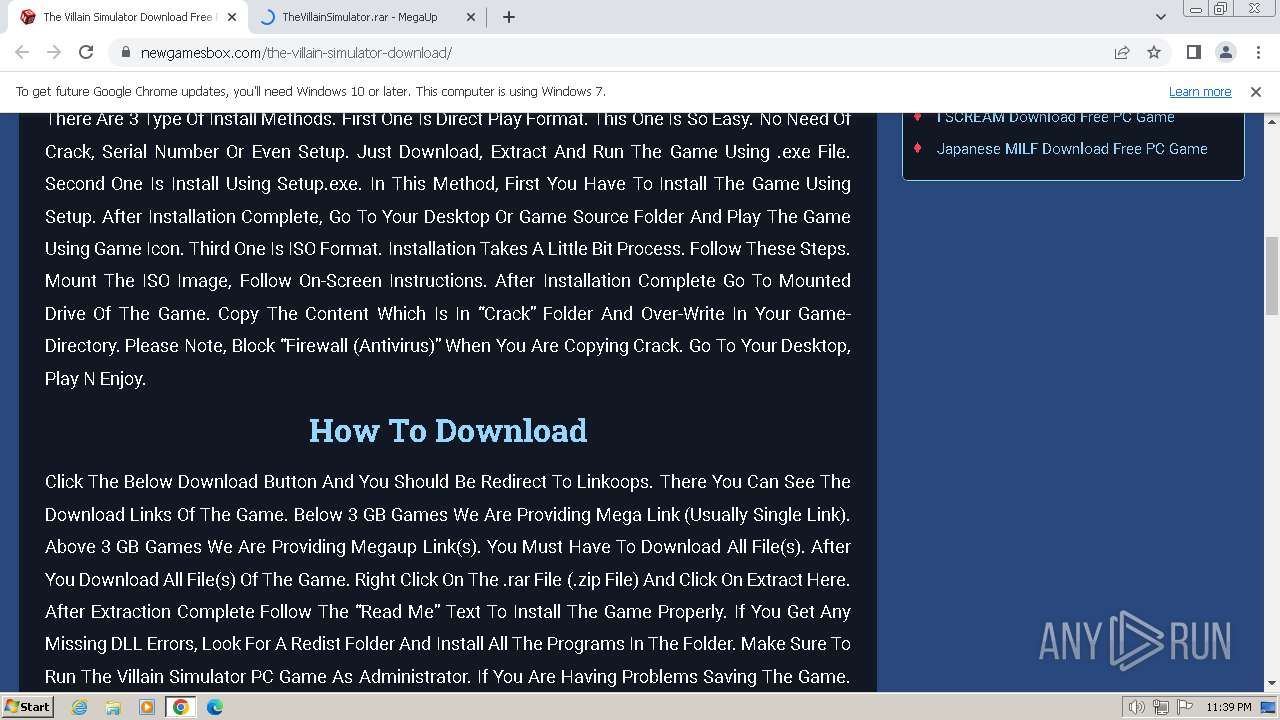Close The Villain Simulator Download tab
Screen dimensions: 1280x720
tap(232, 17)
